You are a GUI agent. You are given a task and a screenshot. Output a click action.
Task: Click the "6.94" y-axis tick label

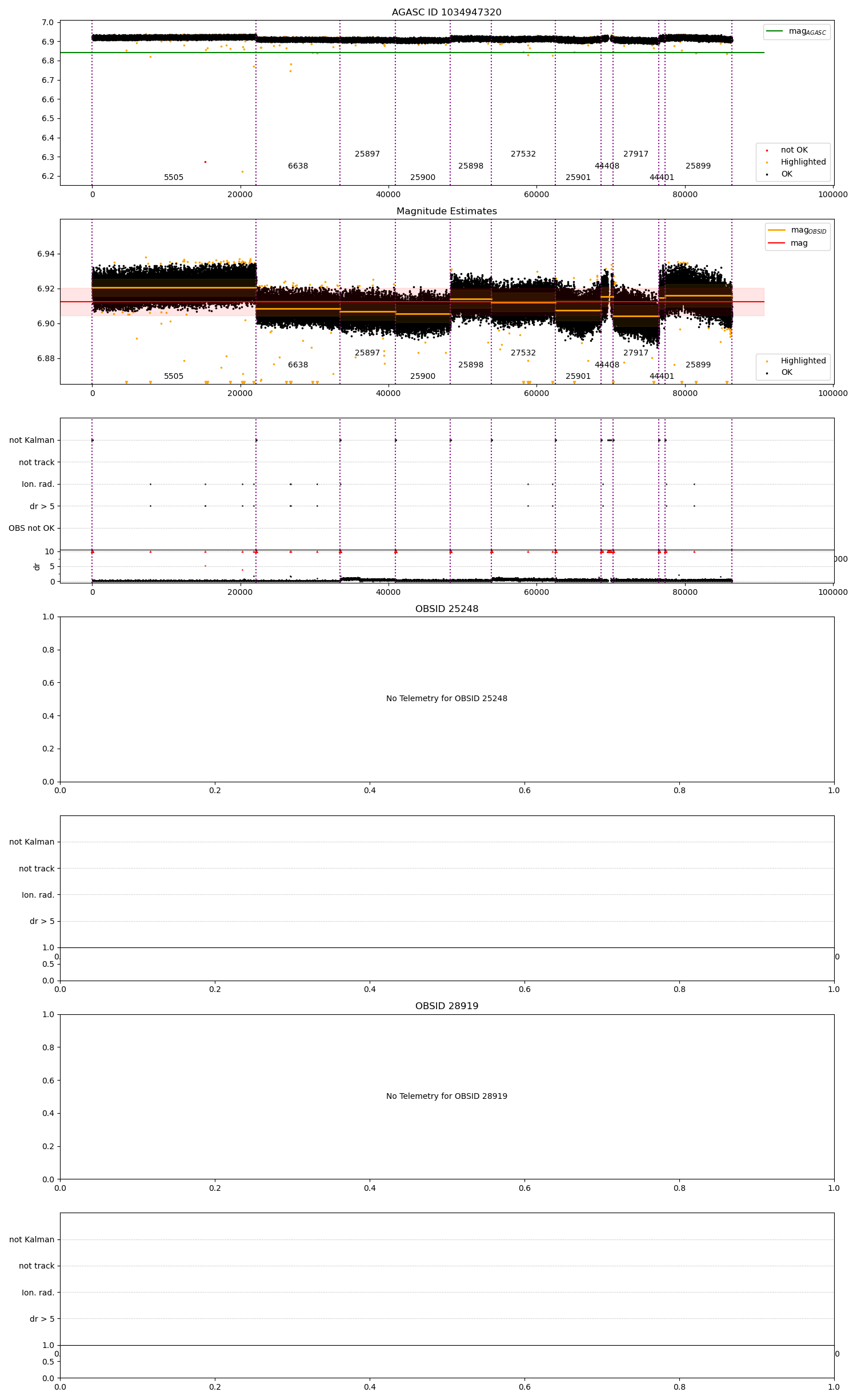click(46, 254)
